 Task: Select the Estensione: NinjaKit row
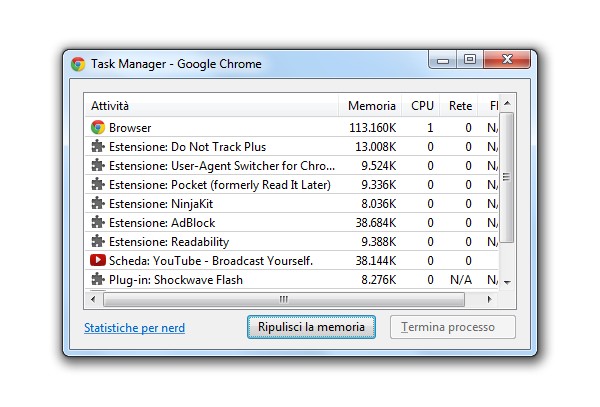292,204
